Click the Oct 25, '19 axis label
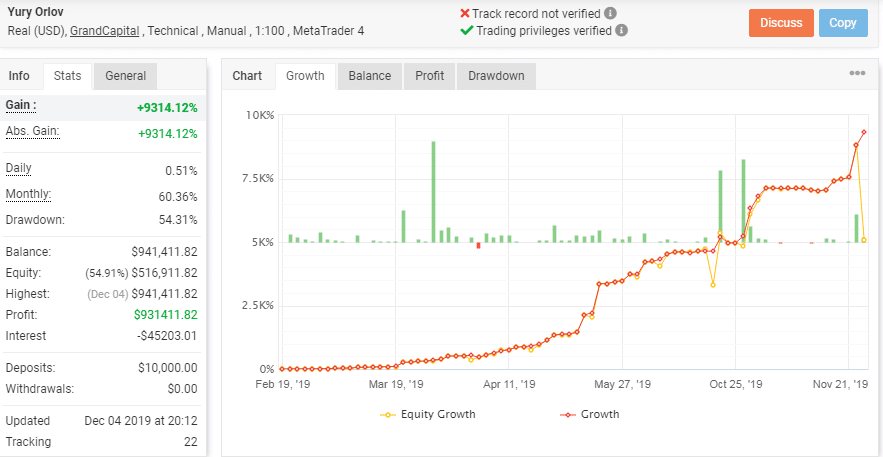Viewport: 883px width, 457px height. (x=736, y=384)
